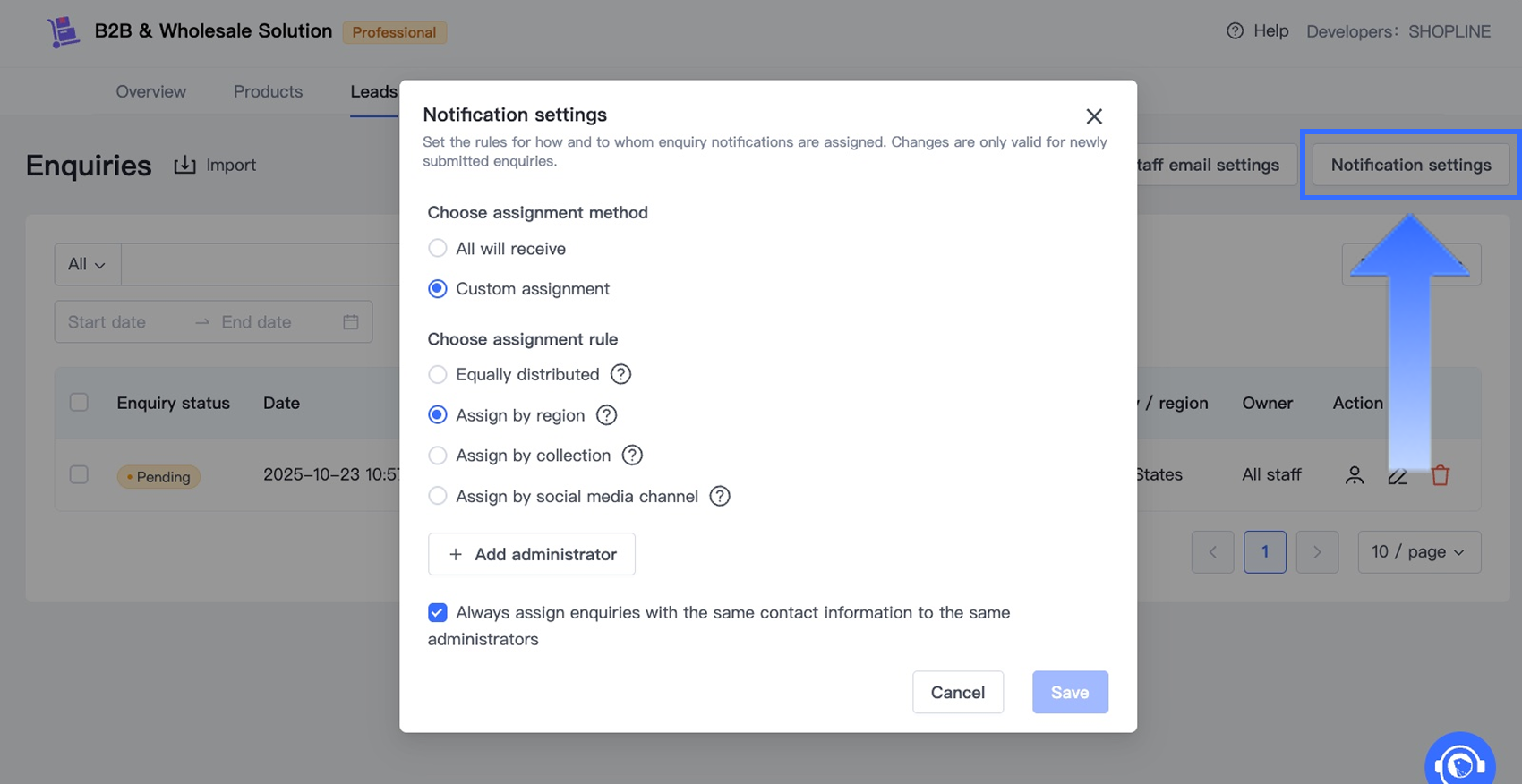Delete the pending enquiry with trash icon
Image resolution: width=1522 pixels, height=784 pixels.
pyautogui.click(x=1440, y=475)
